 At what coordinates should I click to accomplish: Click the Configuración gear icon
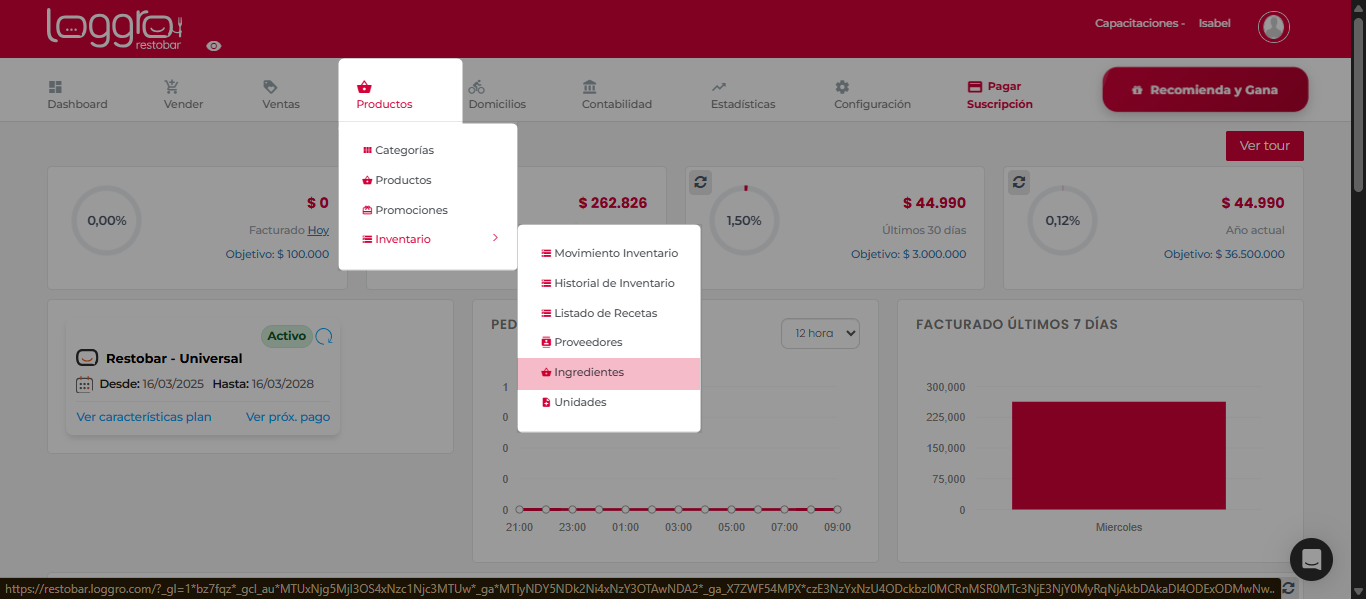[x=842, y=87]
